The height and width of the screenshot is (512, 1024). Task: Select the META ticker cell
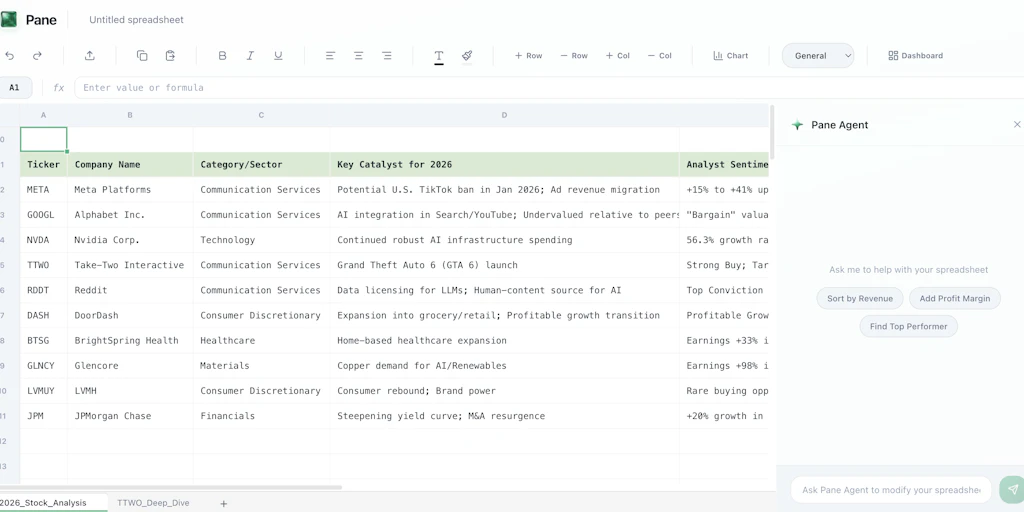(x=44, y=189)
